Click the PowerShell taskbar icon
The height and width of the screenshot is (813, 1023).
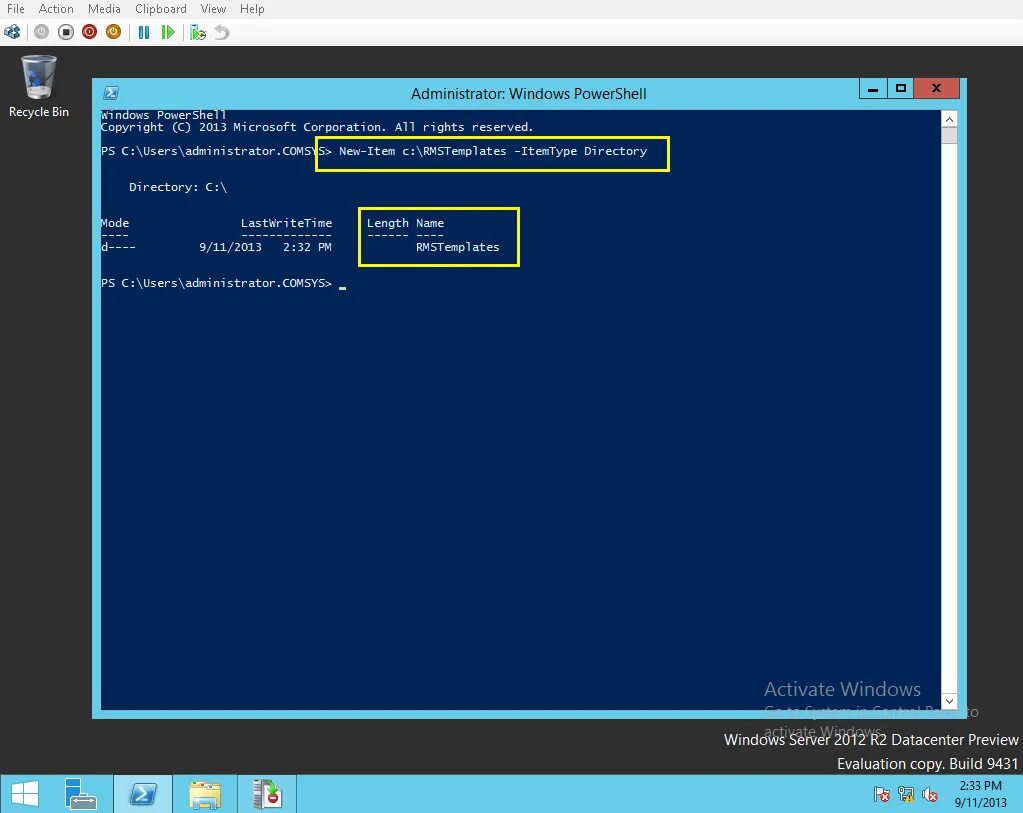[x=143, y=794]
